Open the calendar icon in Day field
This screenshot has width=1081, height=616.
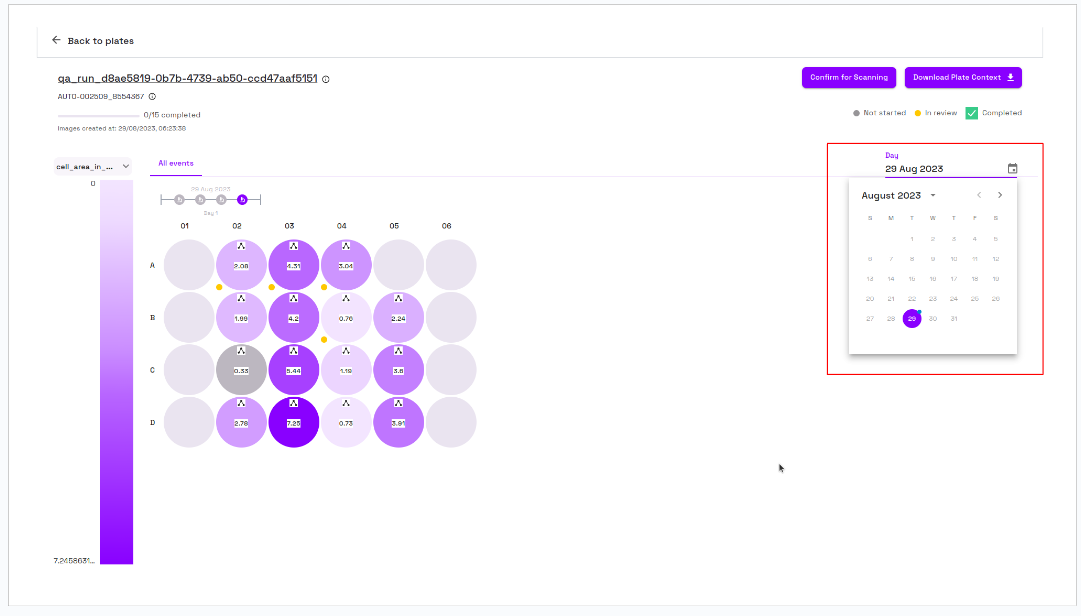(1012, 169)
